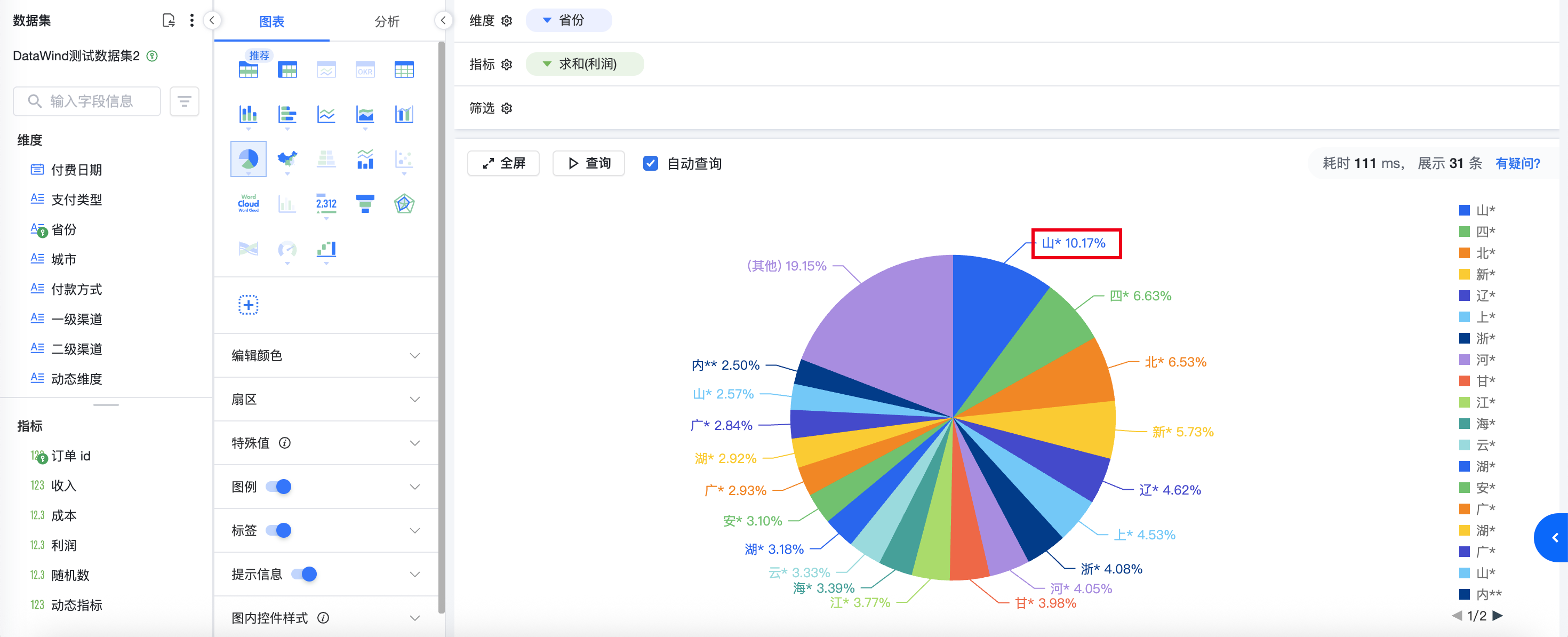Switch to the 分析 tab

click(x=386, y=22)
